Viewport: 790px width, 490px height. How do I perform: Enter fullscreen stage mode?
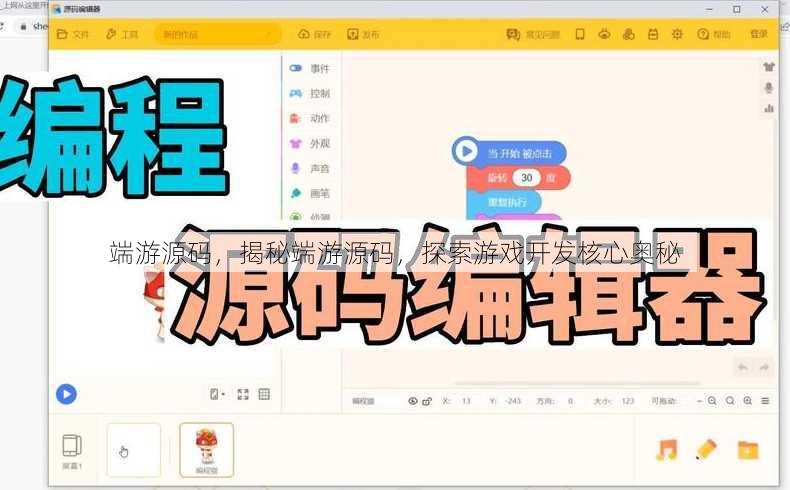point(243,394)
